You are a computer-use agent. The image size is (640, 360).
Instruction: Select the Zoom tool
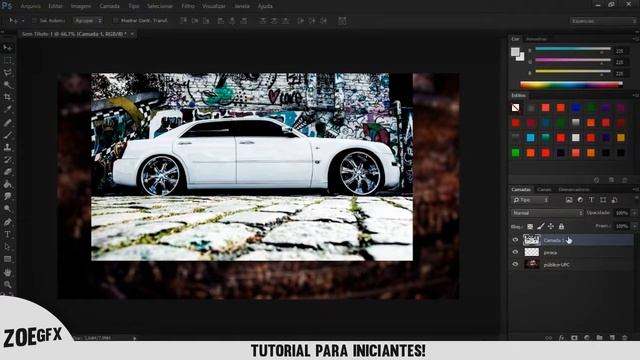pos(8,284)
